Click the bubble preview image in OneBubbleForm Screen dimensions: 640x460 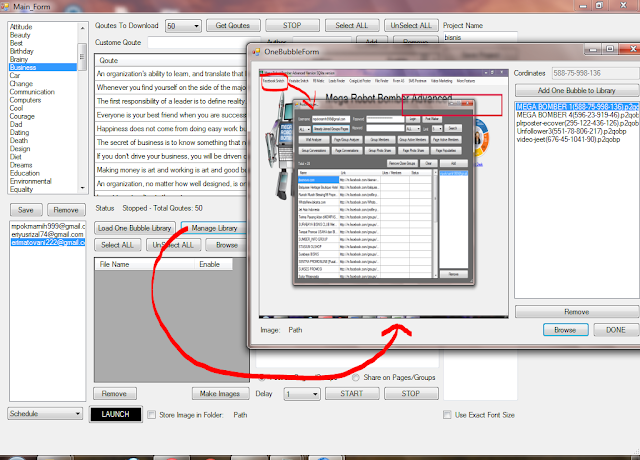coord(384,193)
